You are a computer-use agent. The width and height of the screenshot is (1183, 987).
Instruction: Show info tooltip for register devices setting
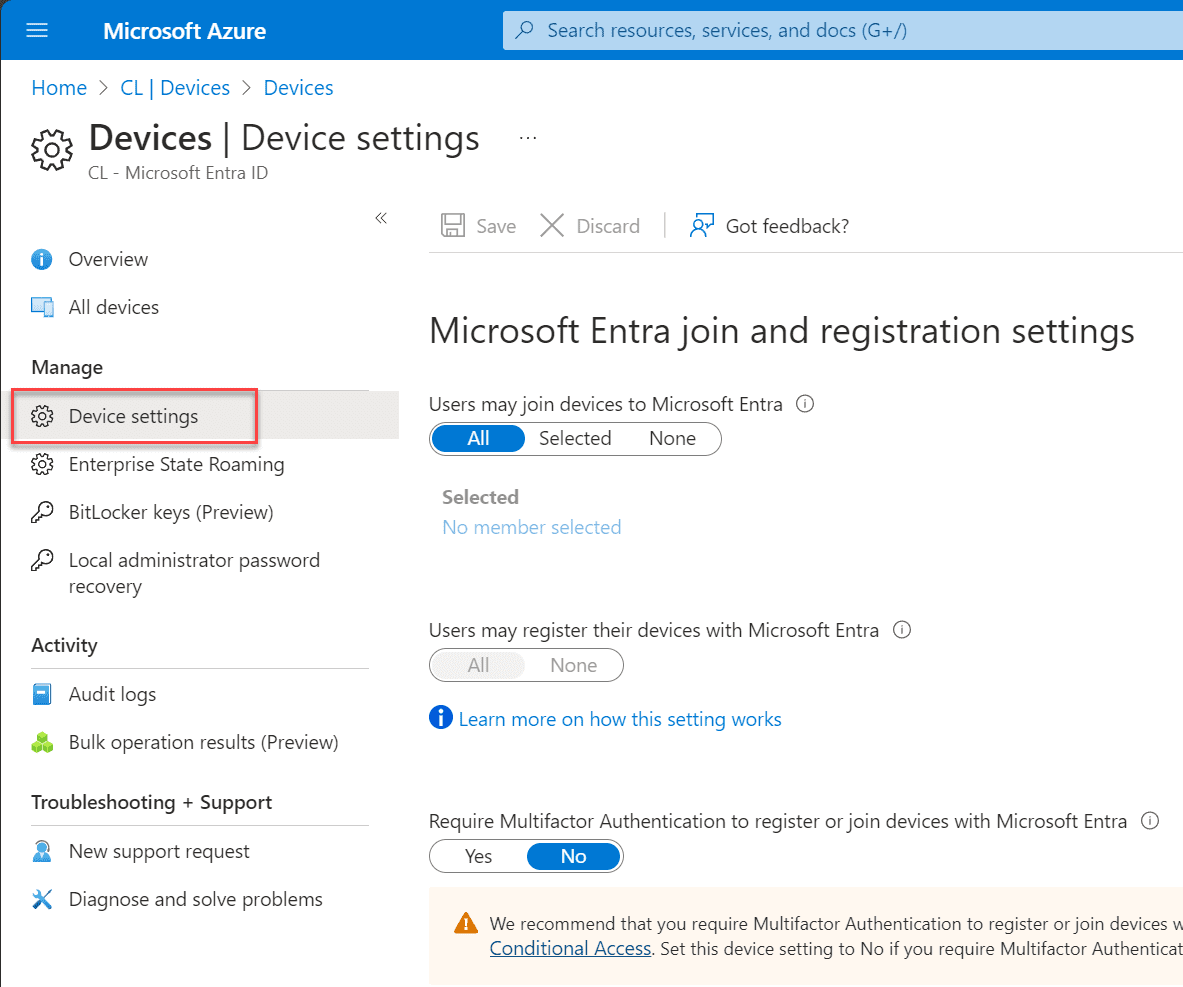(902, 629)
